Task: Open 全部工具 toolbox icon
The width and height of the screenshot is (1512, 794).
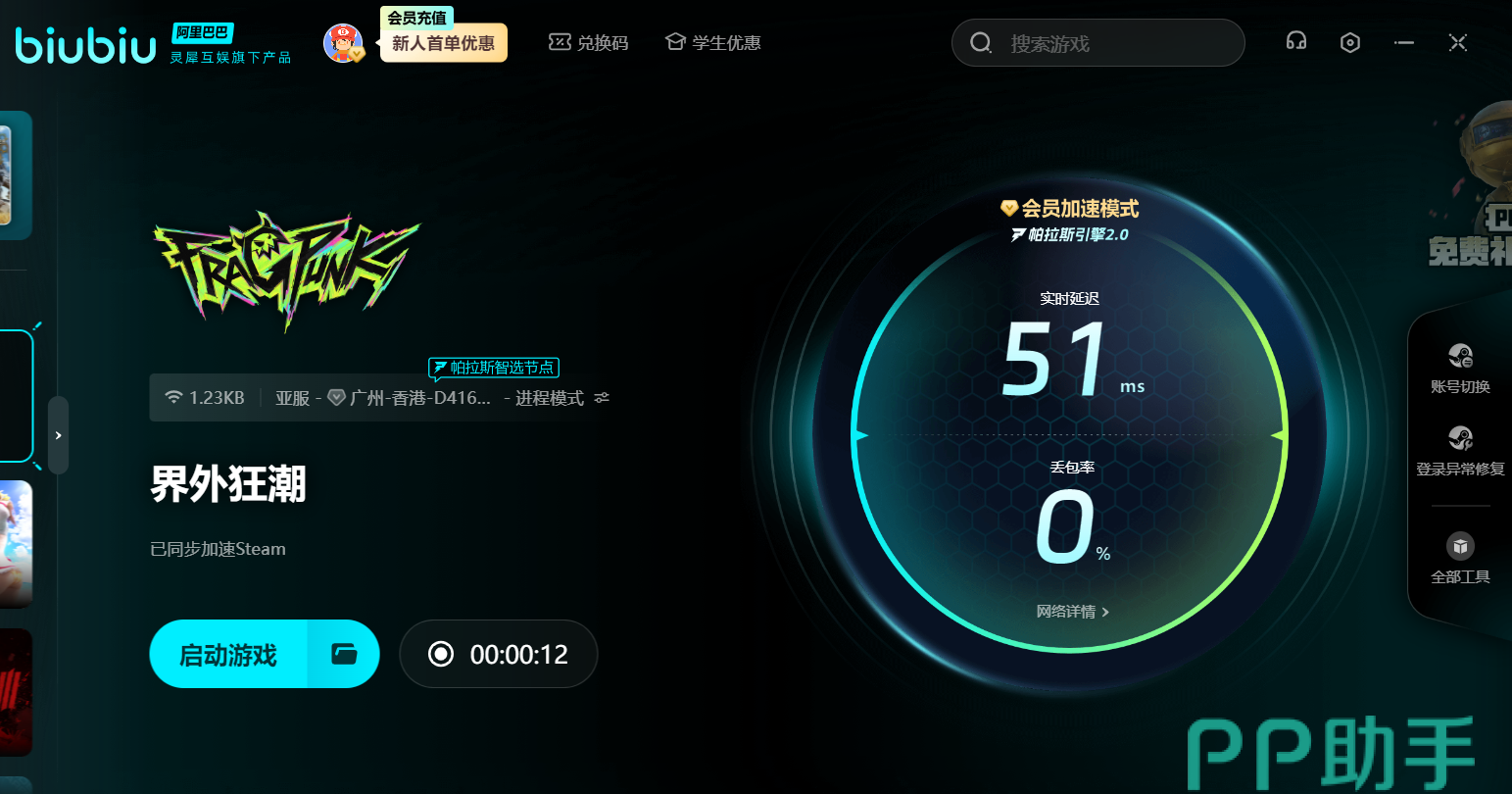Action: (1460, 558)
